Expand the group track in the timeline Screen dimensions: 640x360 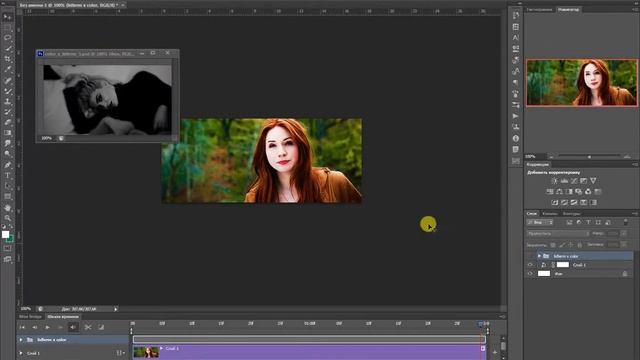click(21, 340)
